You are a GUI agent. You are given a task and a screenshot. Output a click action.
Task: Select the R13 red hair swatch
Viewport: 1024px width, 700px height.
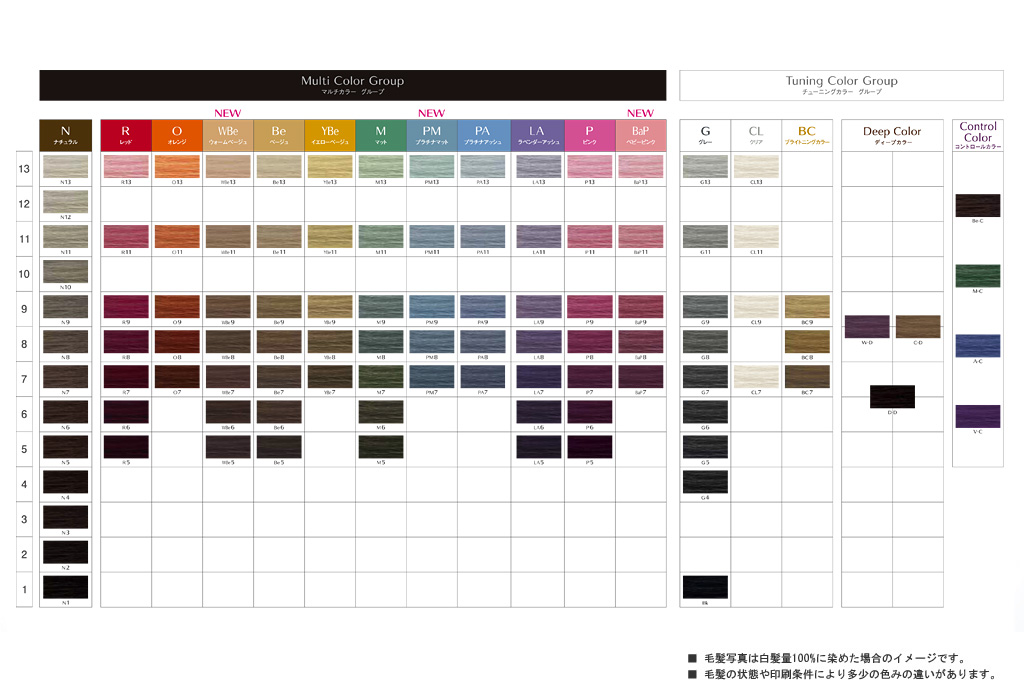(x=126, y=166)
